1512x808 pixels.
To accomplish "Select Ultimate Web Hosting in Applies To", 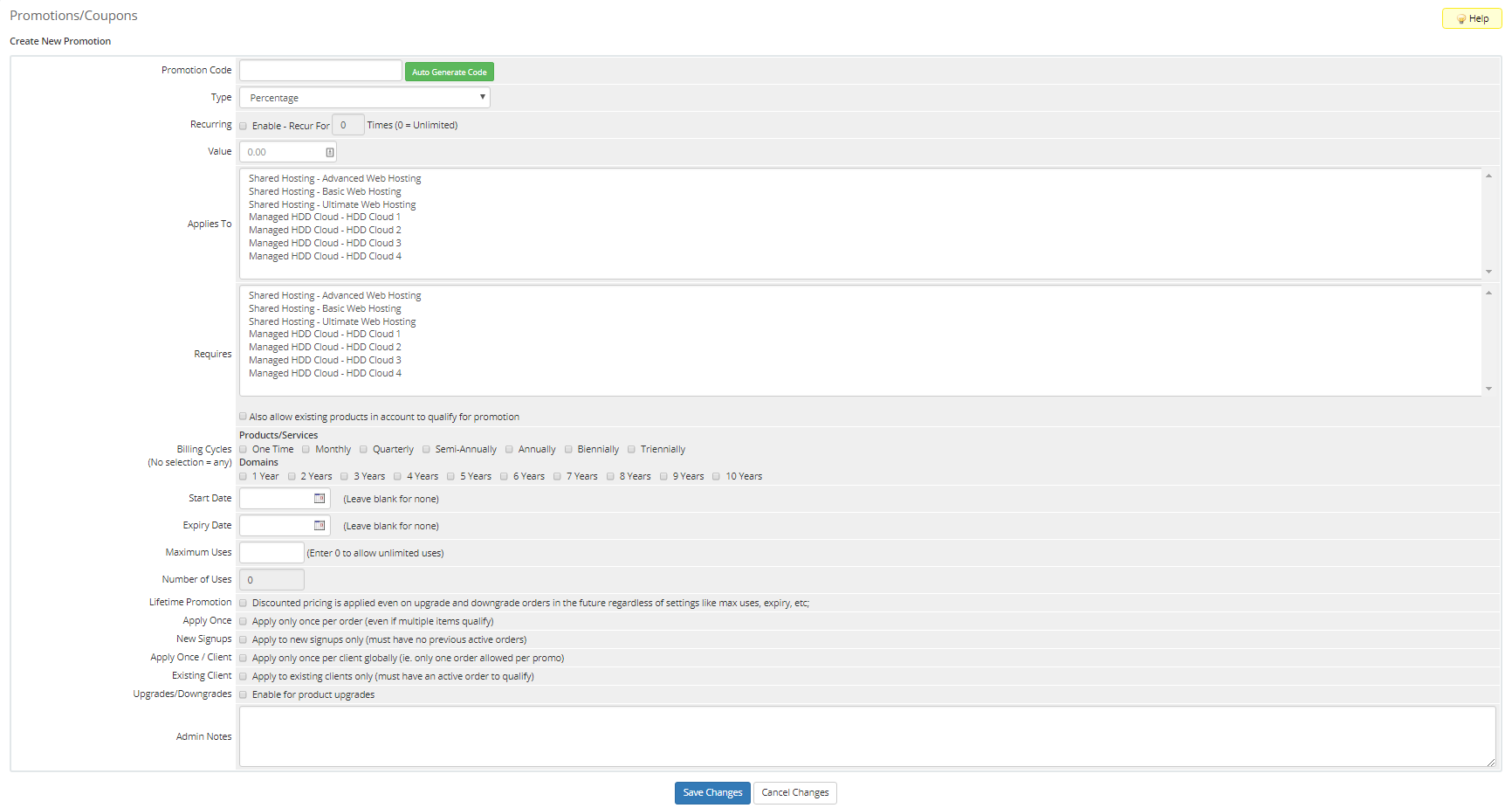I will (x=332, y=204).
